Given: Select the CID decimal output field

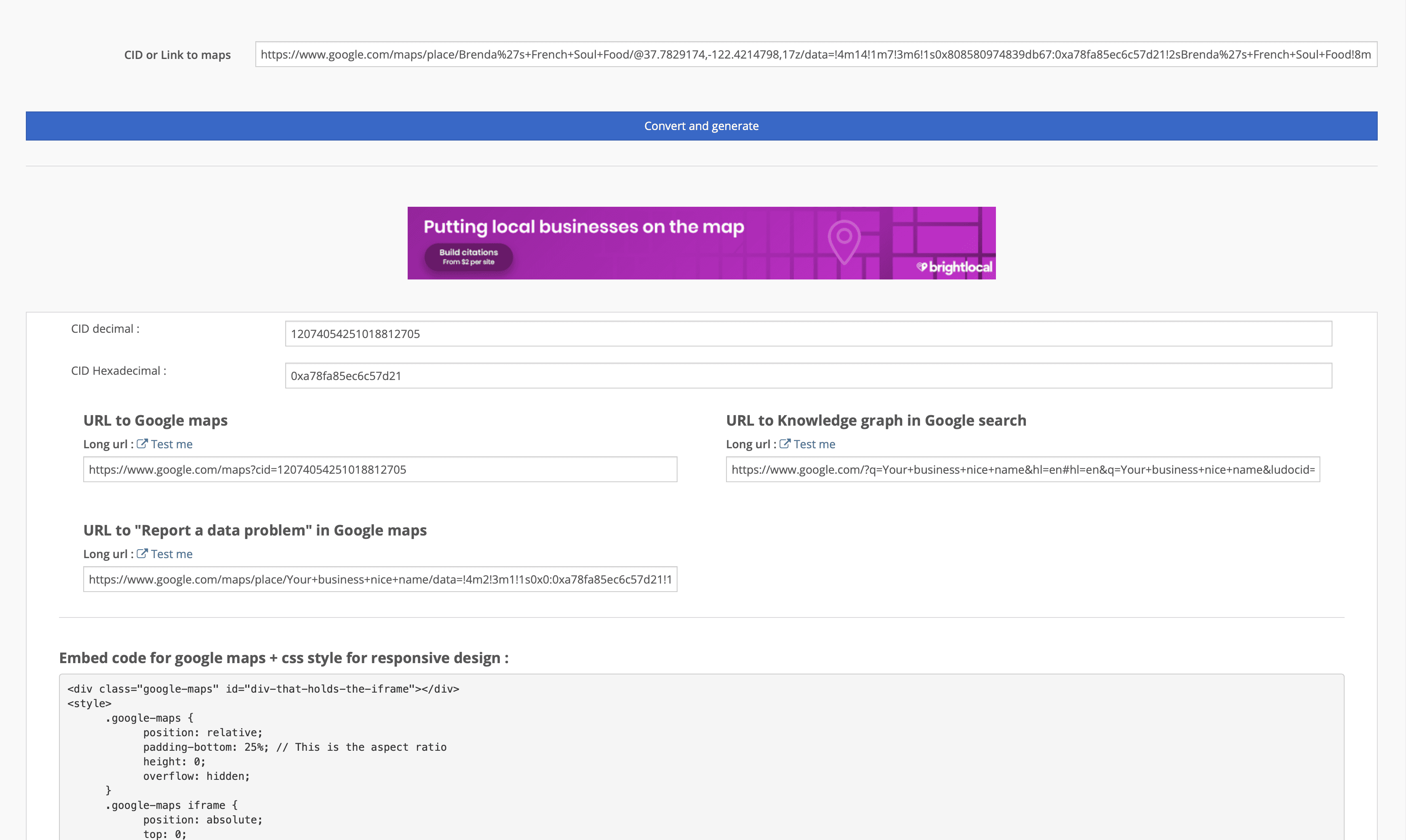Looking at the screenshot, I should (808, 334).
